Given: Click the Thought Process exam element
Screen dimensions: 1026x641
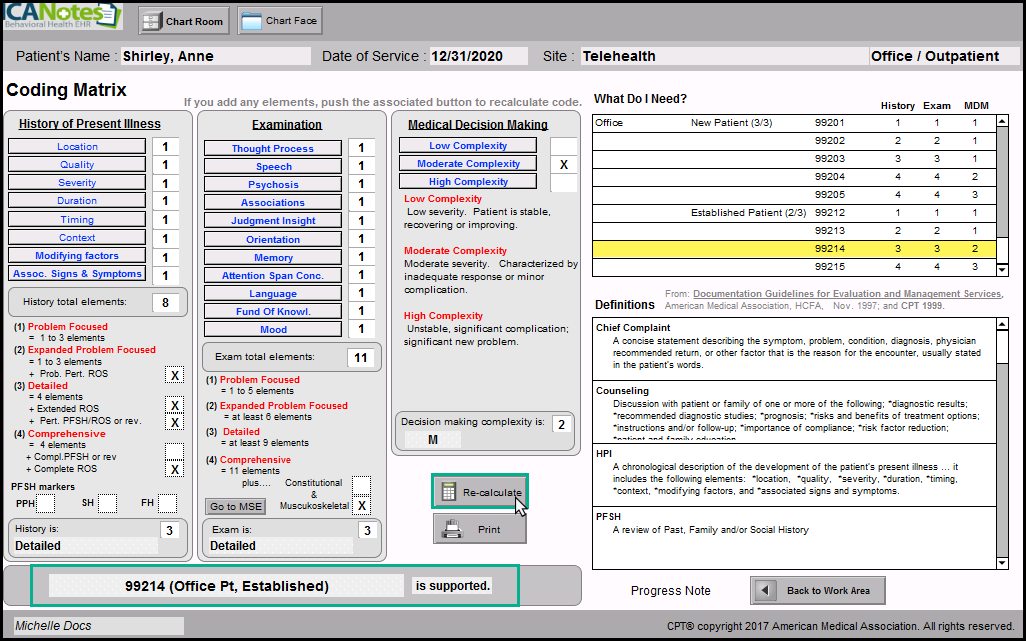Looking at the screenshot, I should pos(273,149).
